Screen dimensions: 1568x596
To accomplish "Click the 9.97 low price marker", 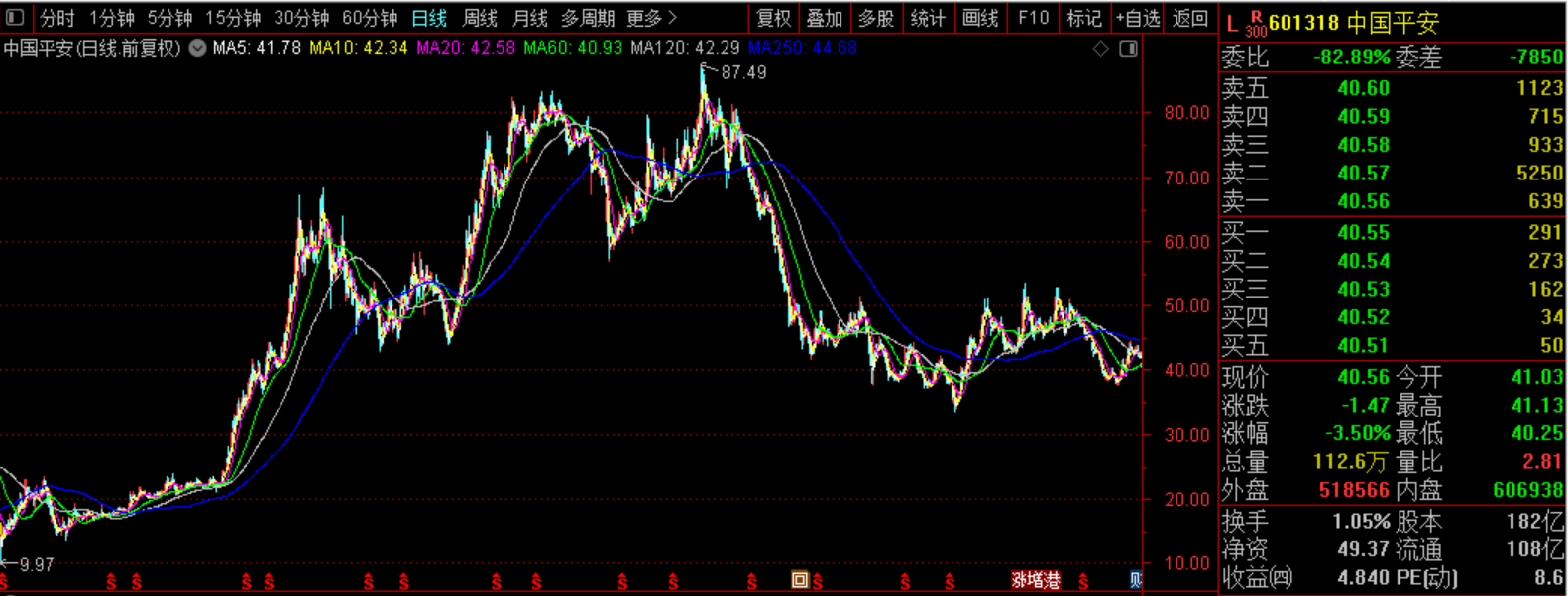I will pyautogui.click(x=37, y=565).
